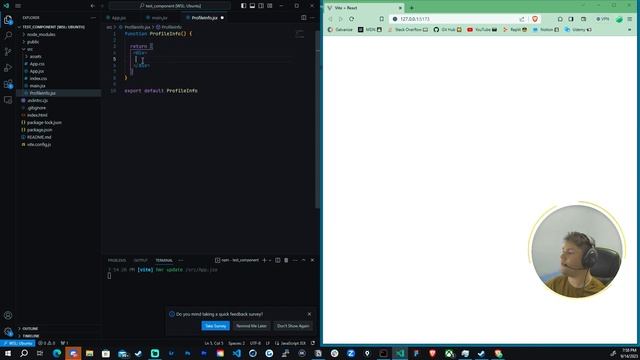Viewport: 640px width, 360px height.
Task: Expand the public folder
Action: point(33,42)
